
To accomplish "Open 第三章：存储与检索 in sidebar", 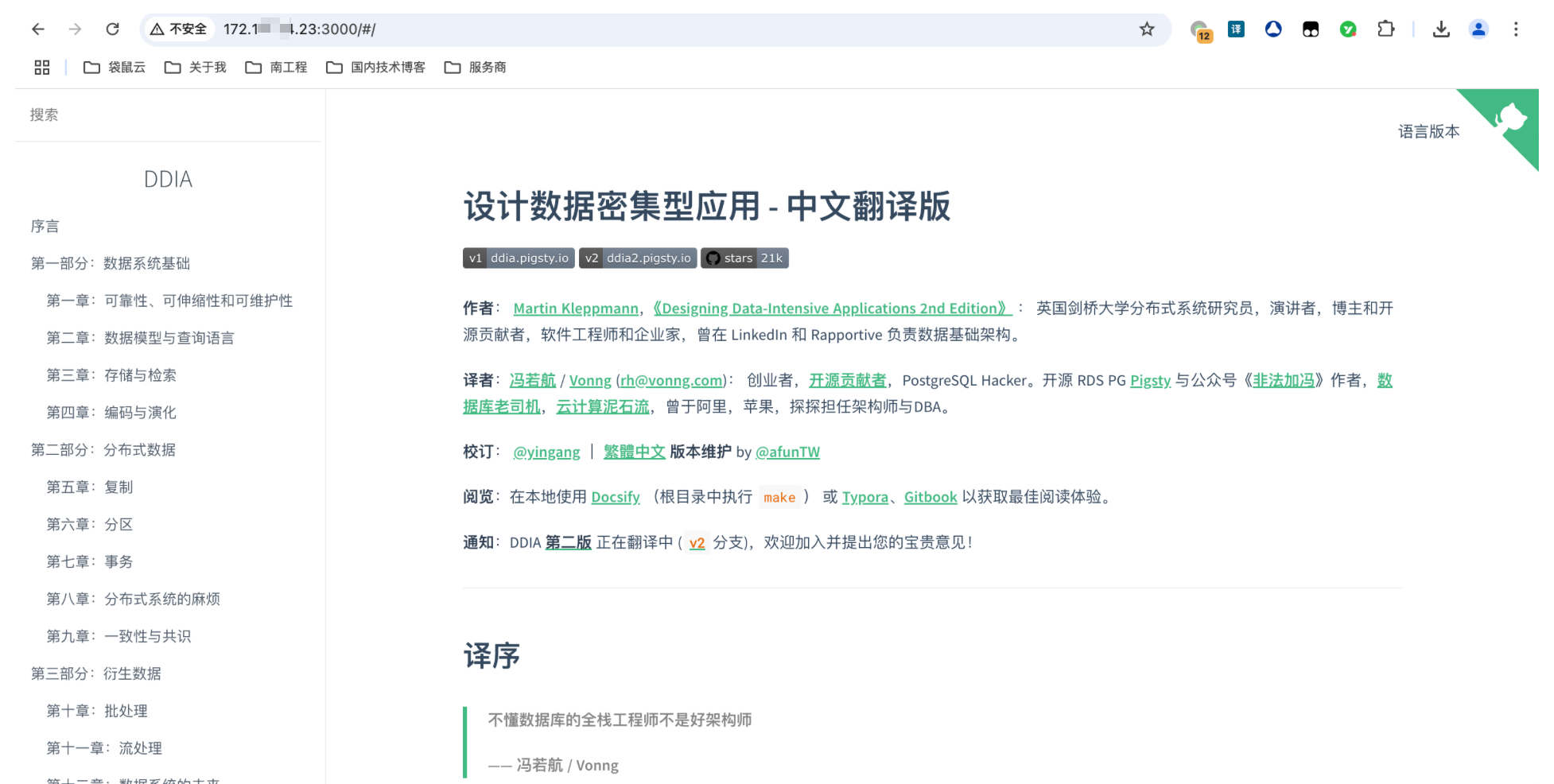I will 111,375.
